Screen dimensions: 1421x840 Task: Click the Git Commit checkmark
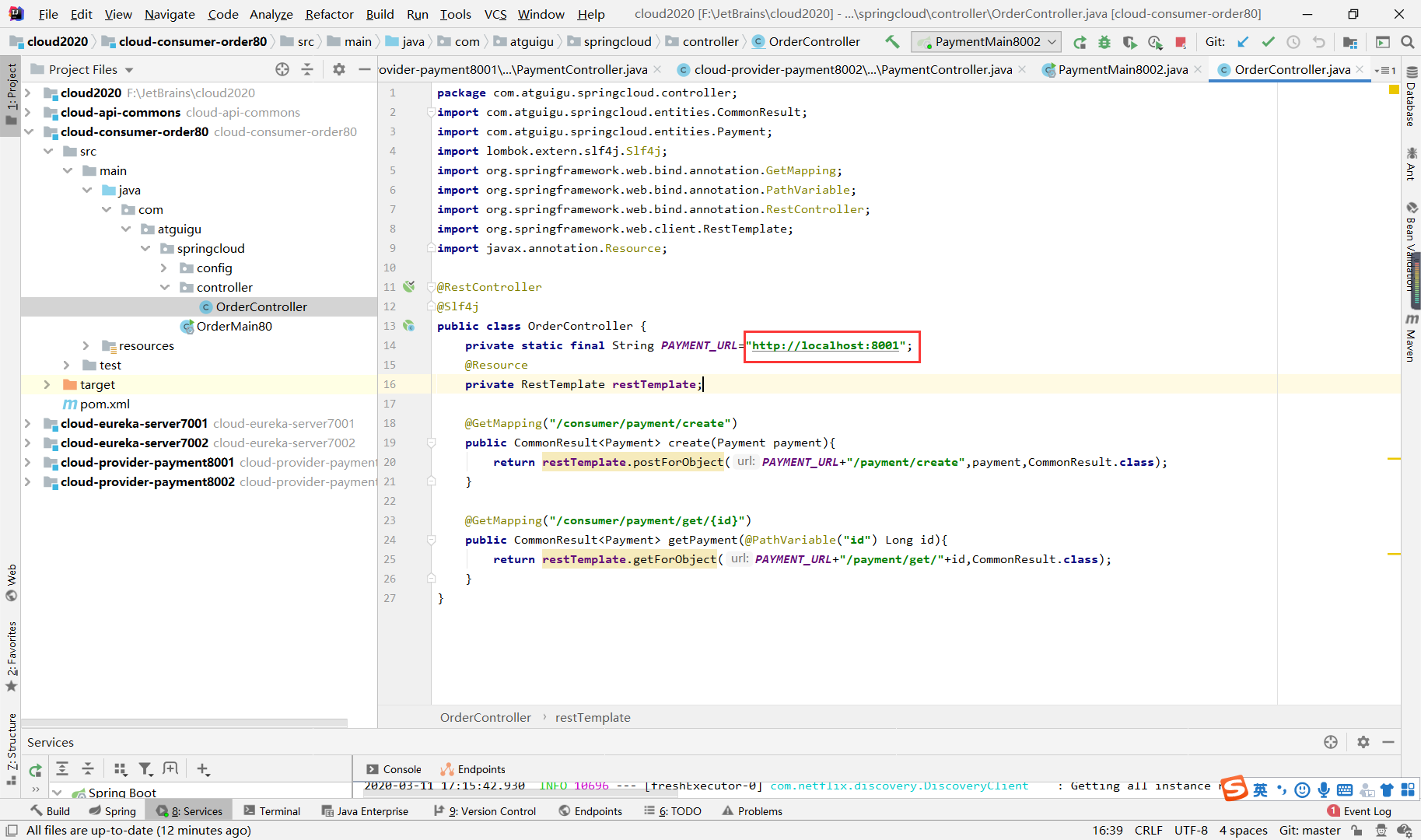[x=1268, y=42]
